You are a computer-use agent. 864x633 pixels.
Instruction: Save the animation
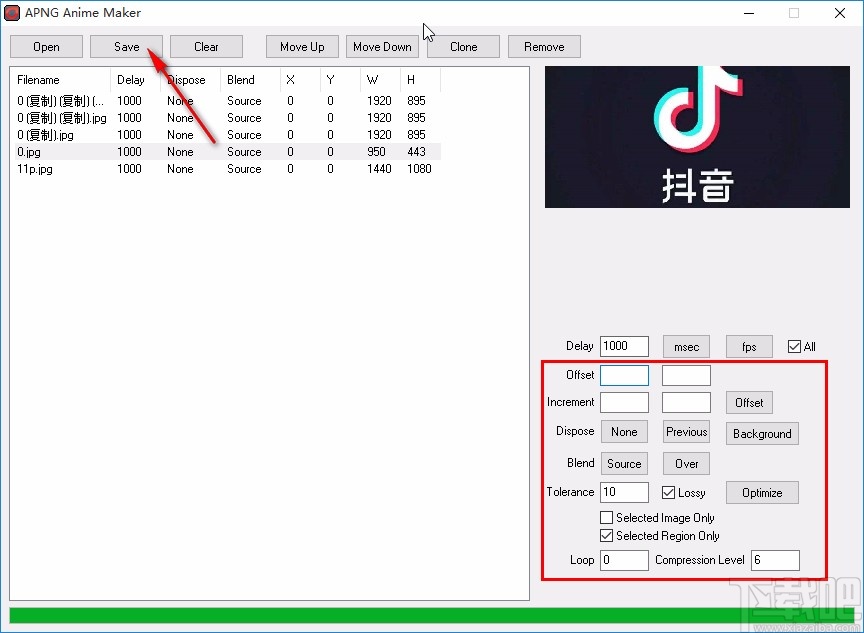(x=126, y=46)
